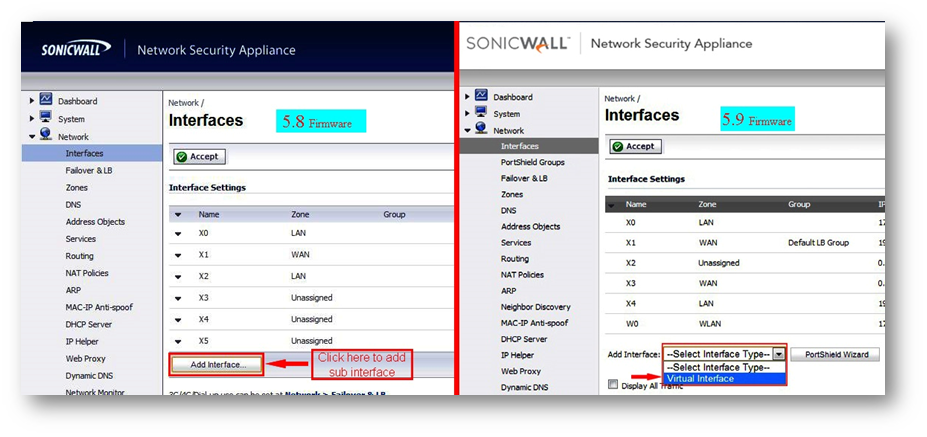Viewport: 927px width, 437px height.
Task: Click the System monitor icon in 5.8 panel
Action: [46, 117]
